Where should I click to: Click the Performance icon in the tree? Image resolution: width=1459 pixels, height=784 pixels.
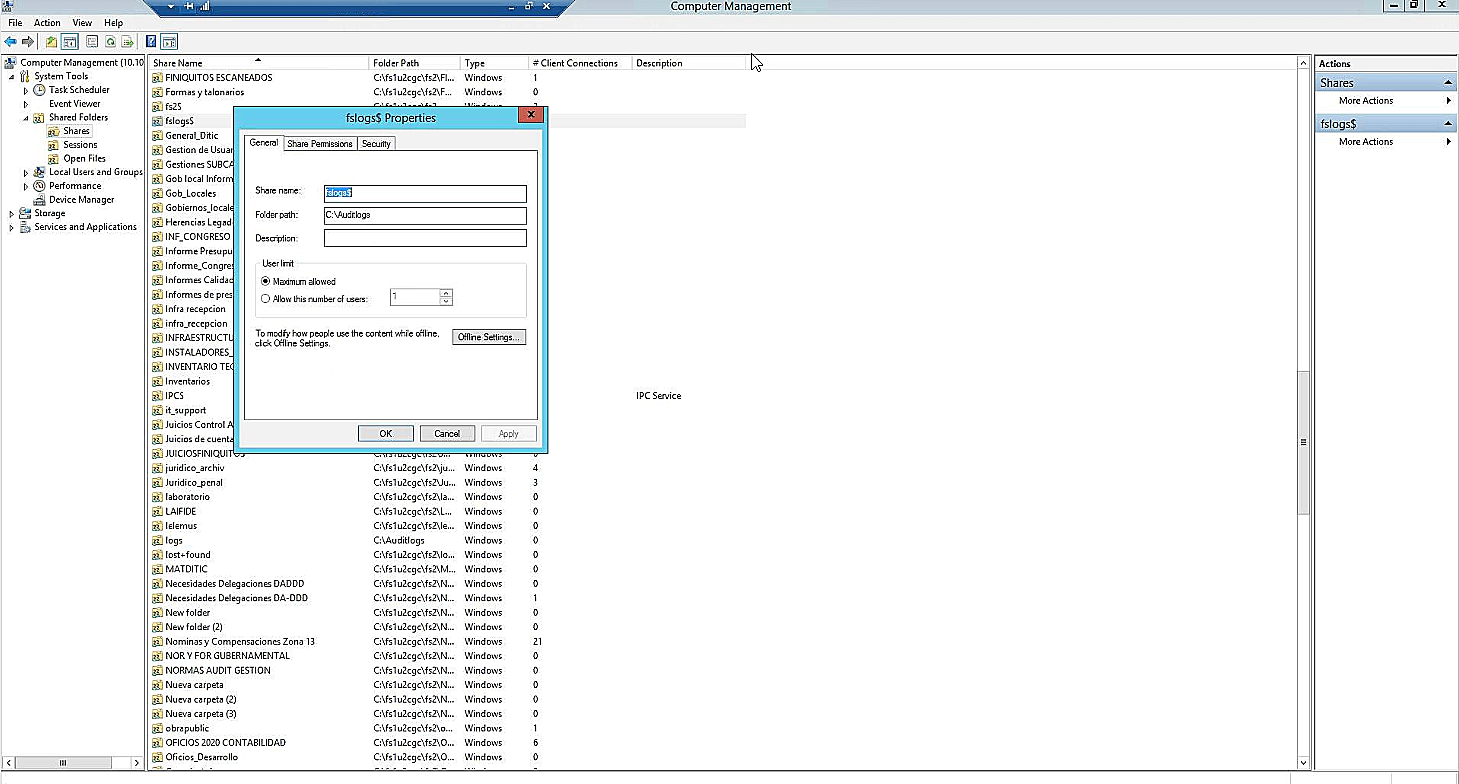[40, 186]
